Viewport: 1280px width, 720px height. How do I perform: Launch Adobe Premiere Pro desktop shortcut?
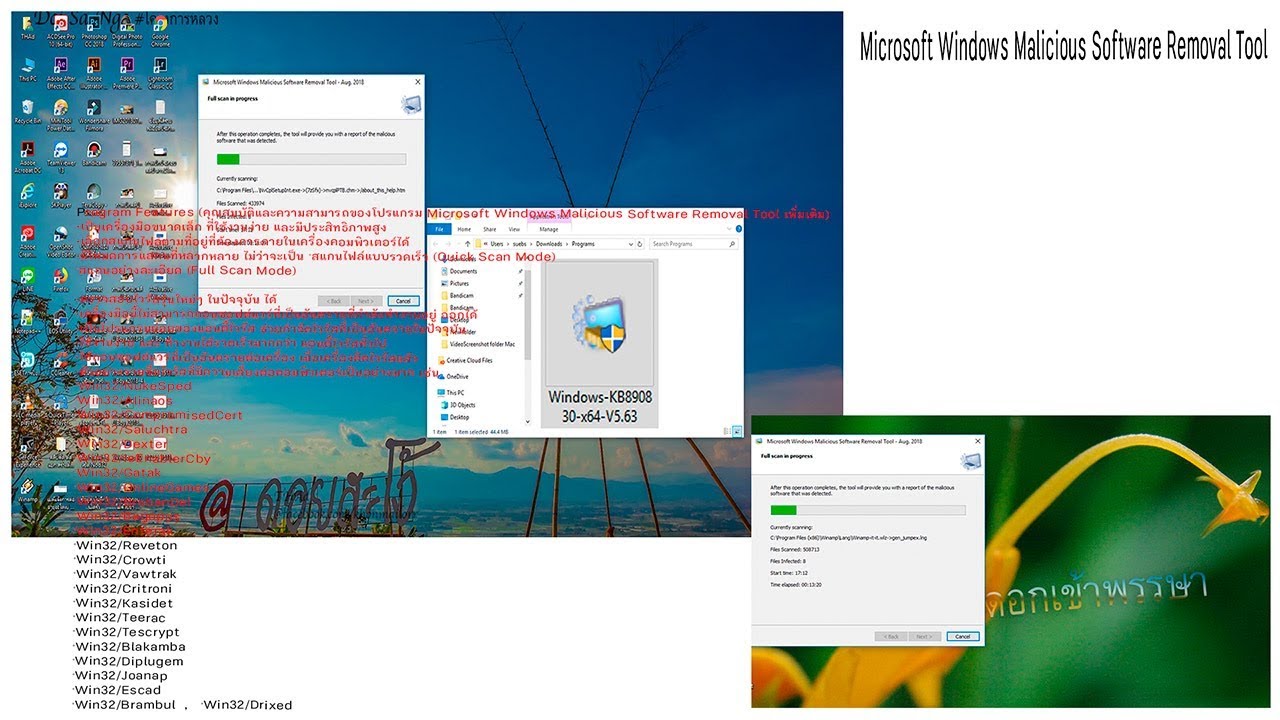(x=127, y=73)
